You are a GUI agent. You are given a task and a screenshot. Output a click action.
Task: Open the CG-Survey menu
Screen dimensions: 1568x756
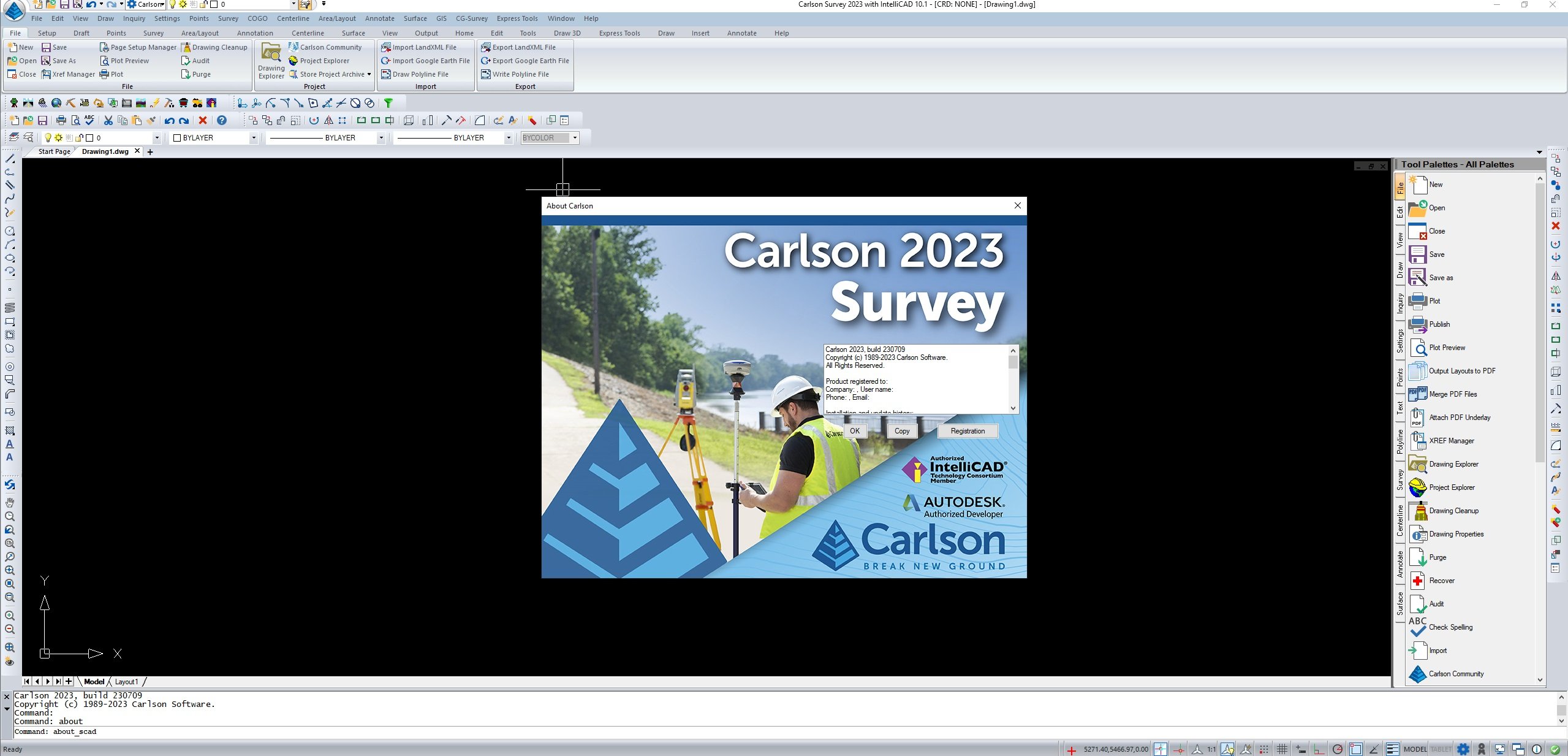471,18
